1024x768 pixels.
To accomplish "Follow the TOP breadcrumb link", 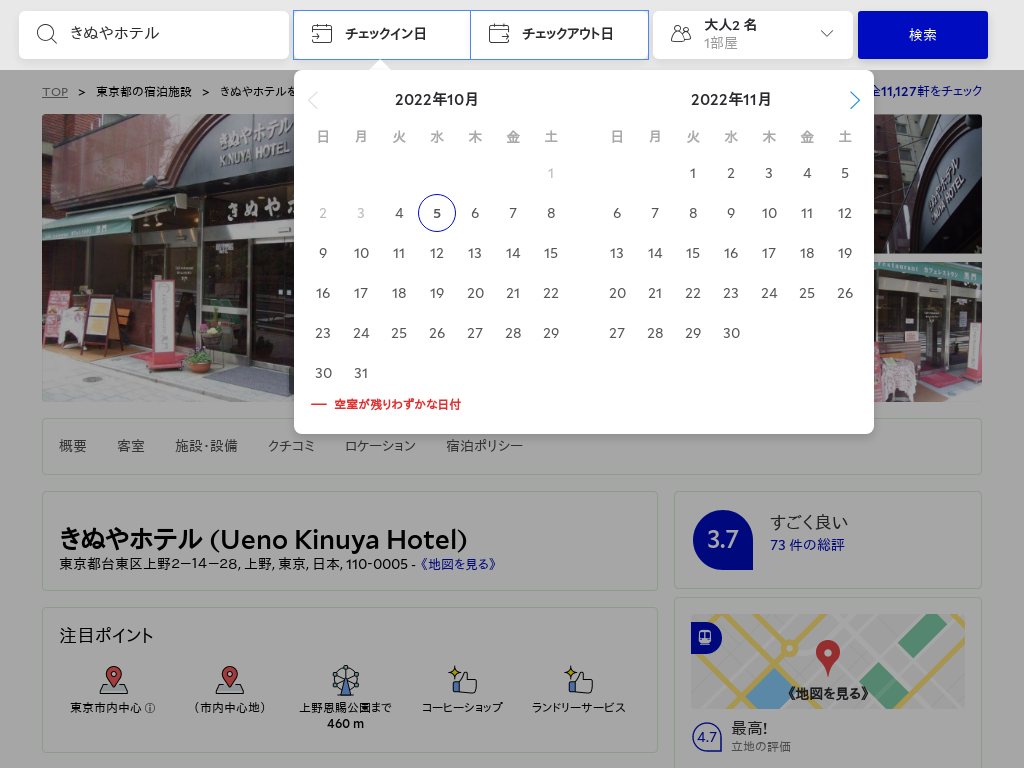I will 55,92.
